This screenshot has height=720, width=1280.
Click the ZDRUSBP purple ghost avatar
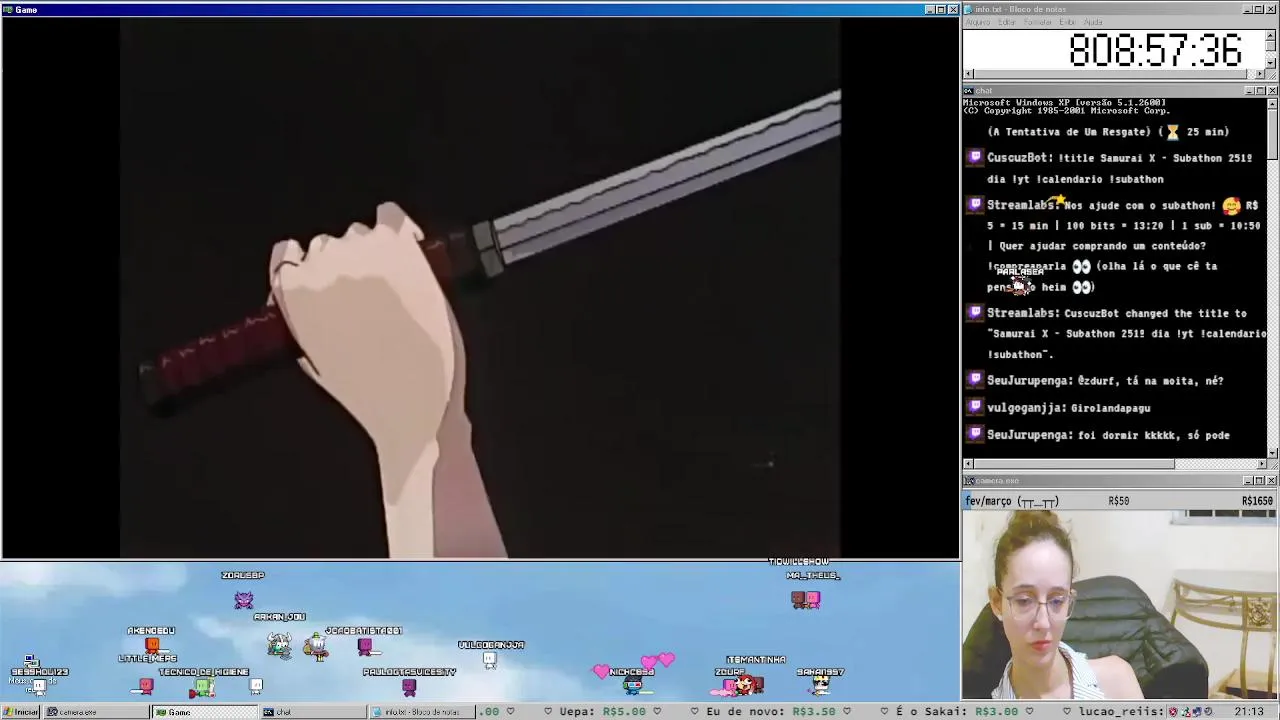point(244,599)
